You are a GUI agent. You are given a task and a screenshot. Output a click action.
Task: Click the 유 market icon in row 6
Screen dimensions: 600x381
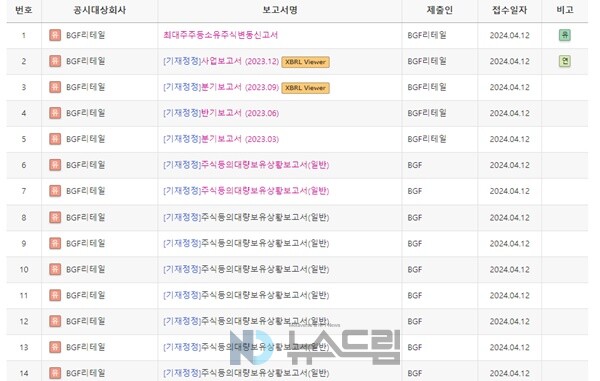[55, 165]
